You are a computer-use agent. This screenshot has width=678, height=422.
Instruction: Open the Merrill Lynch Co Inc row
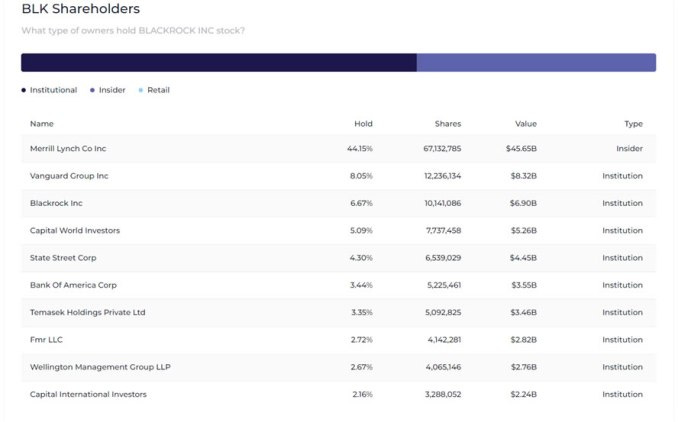click(339, 148)
